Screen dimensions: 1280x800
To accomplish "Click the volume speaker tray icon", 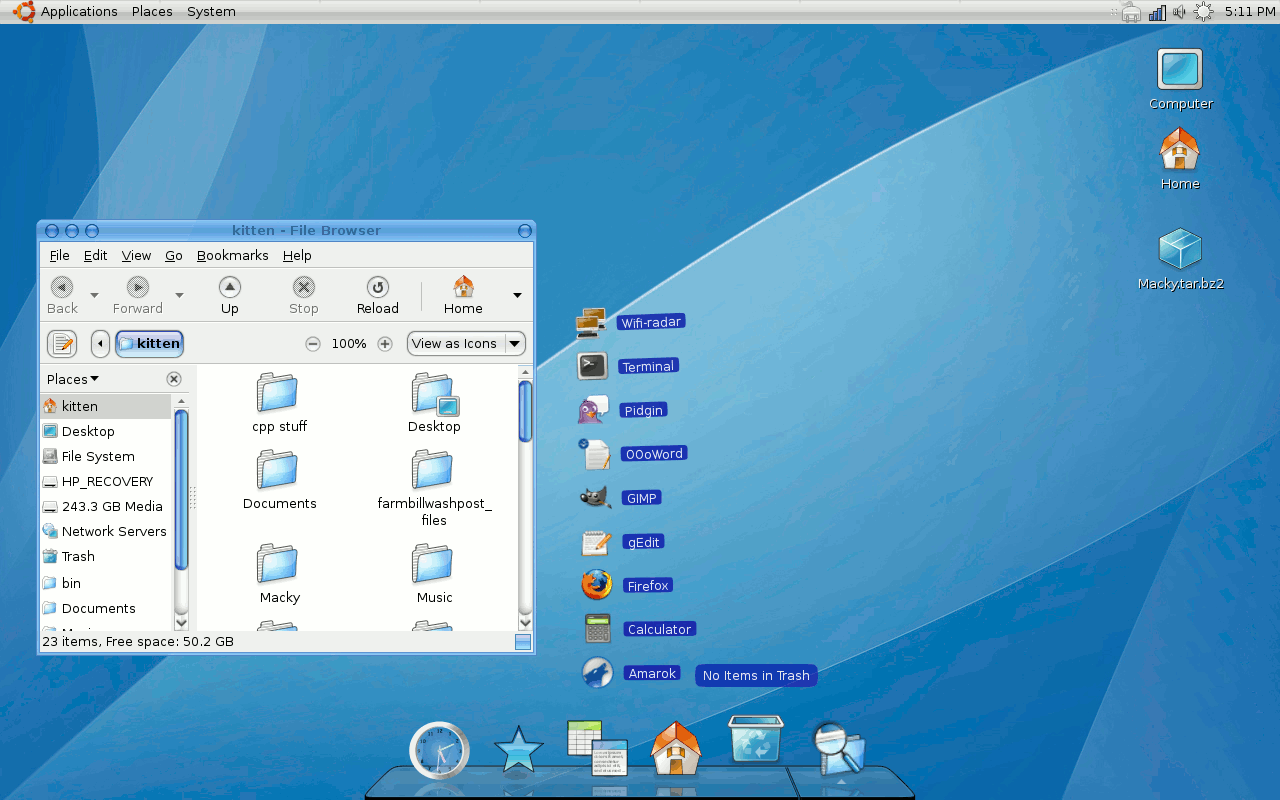I will (x=1180, y=12).
